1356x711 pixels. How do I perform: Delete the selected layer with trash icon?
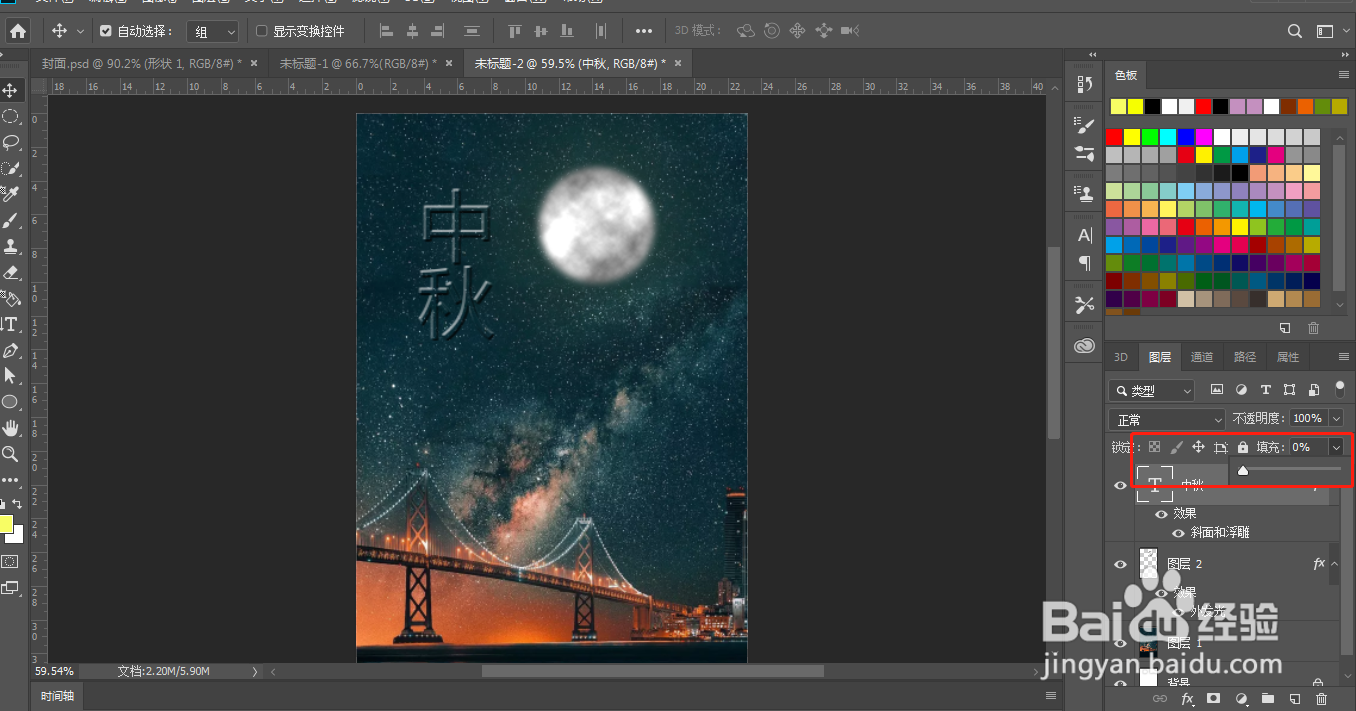pyautogui.click(x=1321, y=698)
